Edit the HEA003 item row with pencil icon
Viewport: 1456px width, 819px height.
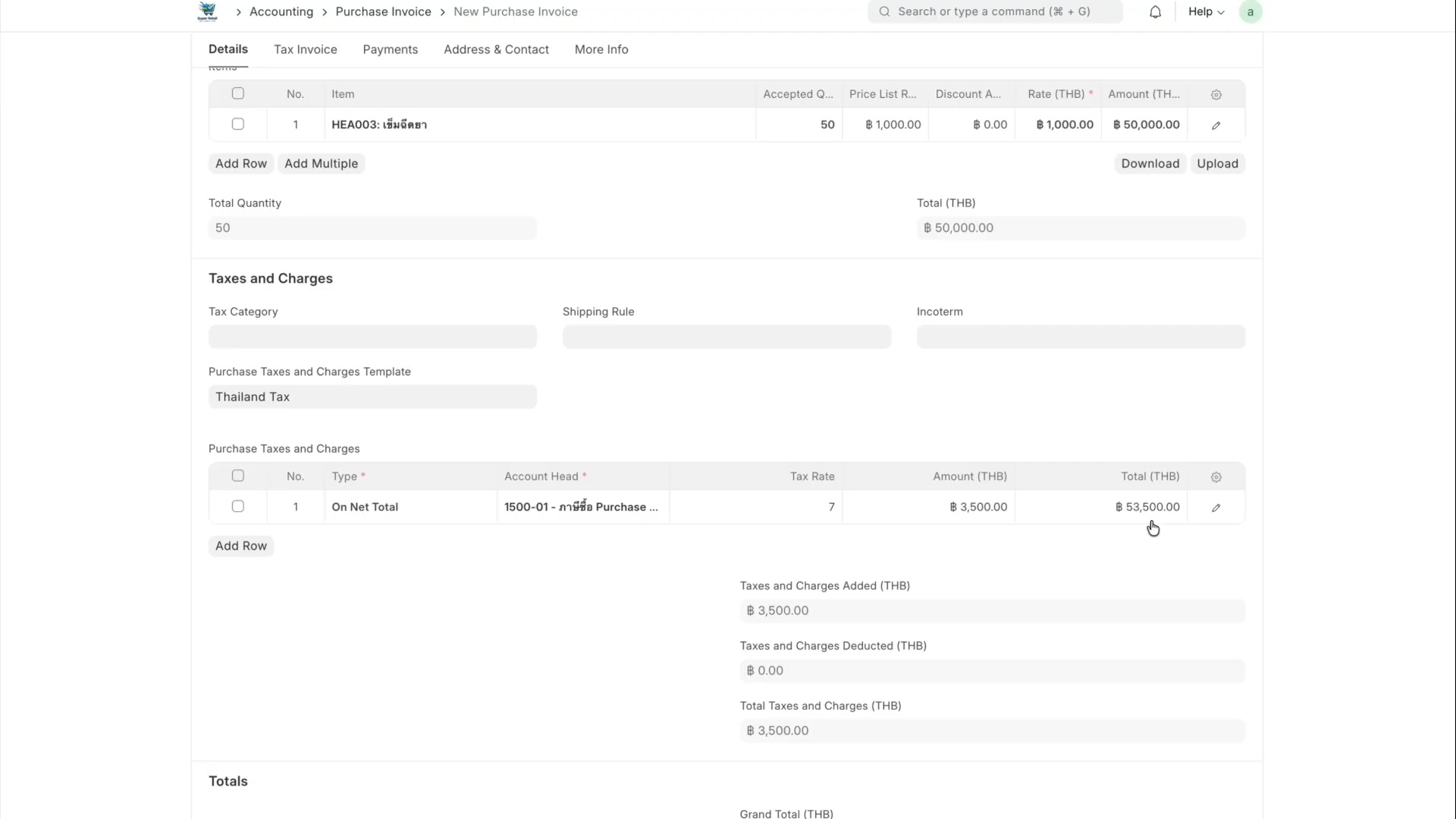(x=1216, y=125)
